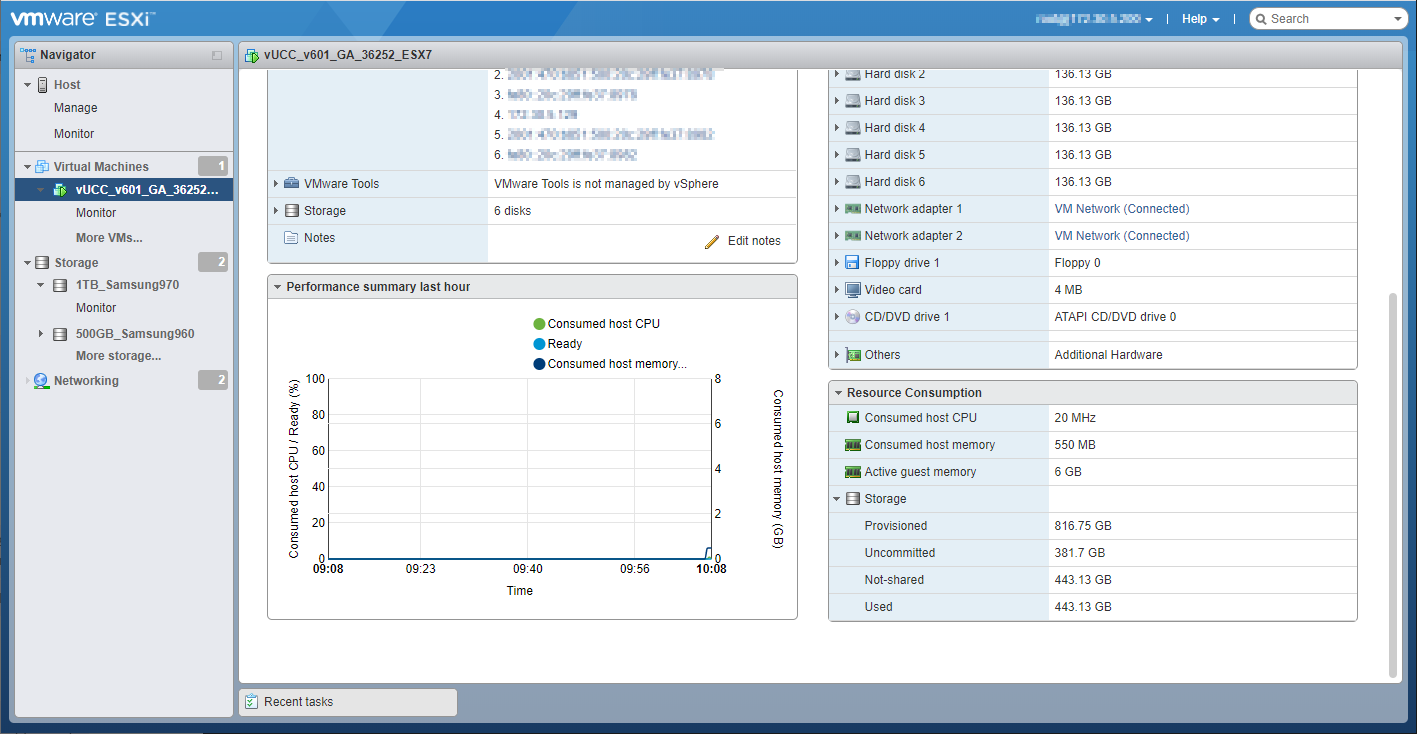
Task: Expand the Networking tree node
Action: pyautogui.click(x=28, y=381)
